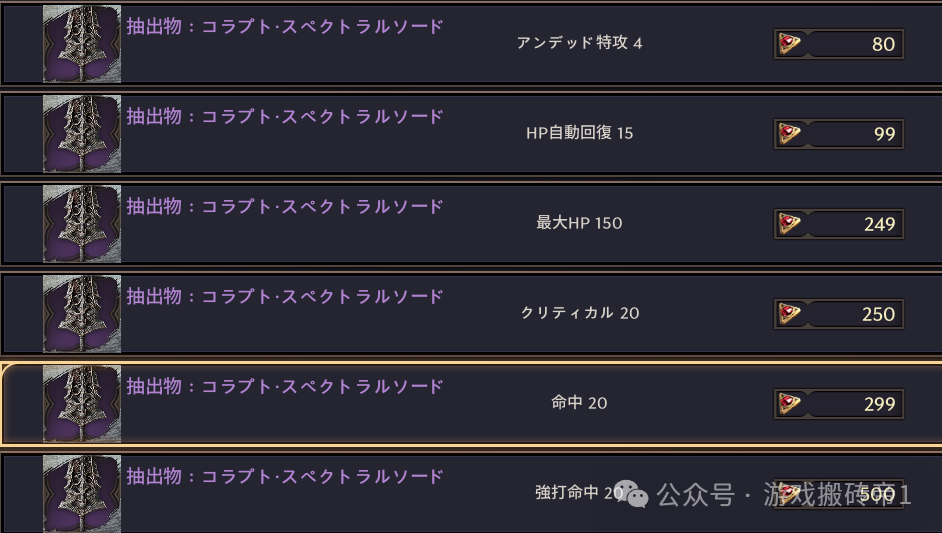
Task: Click currency gem icon beside price 80
Action: coord(790,44)
